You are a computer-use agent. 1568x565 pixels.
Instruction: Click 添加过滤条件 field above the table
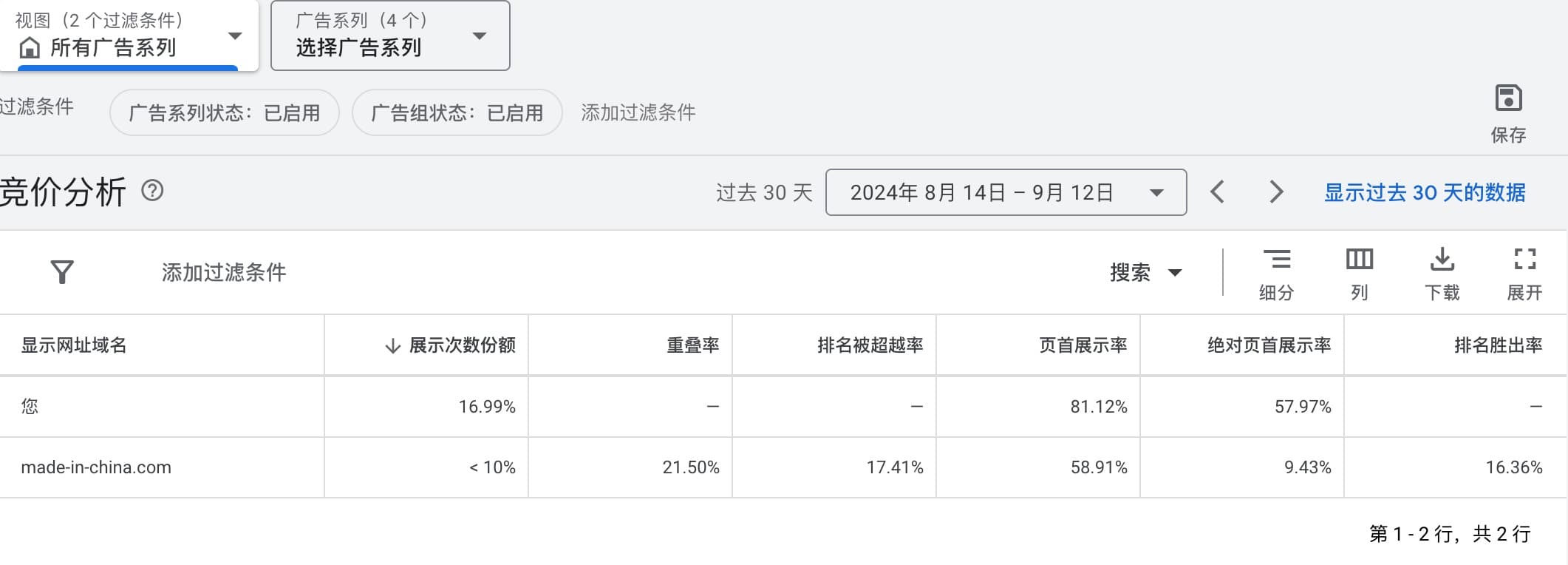click(224, 272)
